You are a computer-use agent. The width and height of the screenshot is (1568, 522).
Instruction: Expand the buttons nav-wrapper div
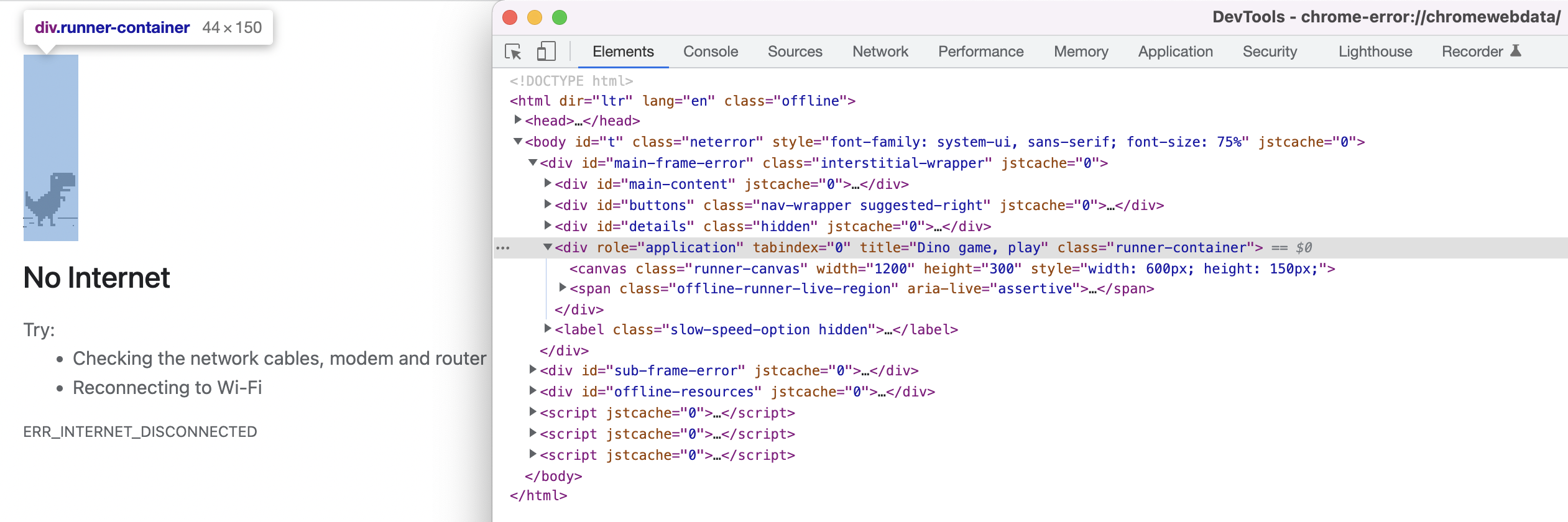click(x=548, y=204)
